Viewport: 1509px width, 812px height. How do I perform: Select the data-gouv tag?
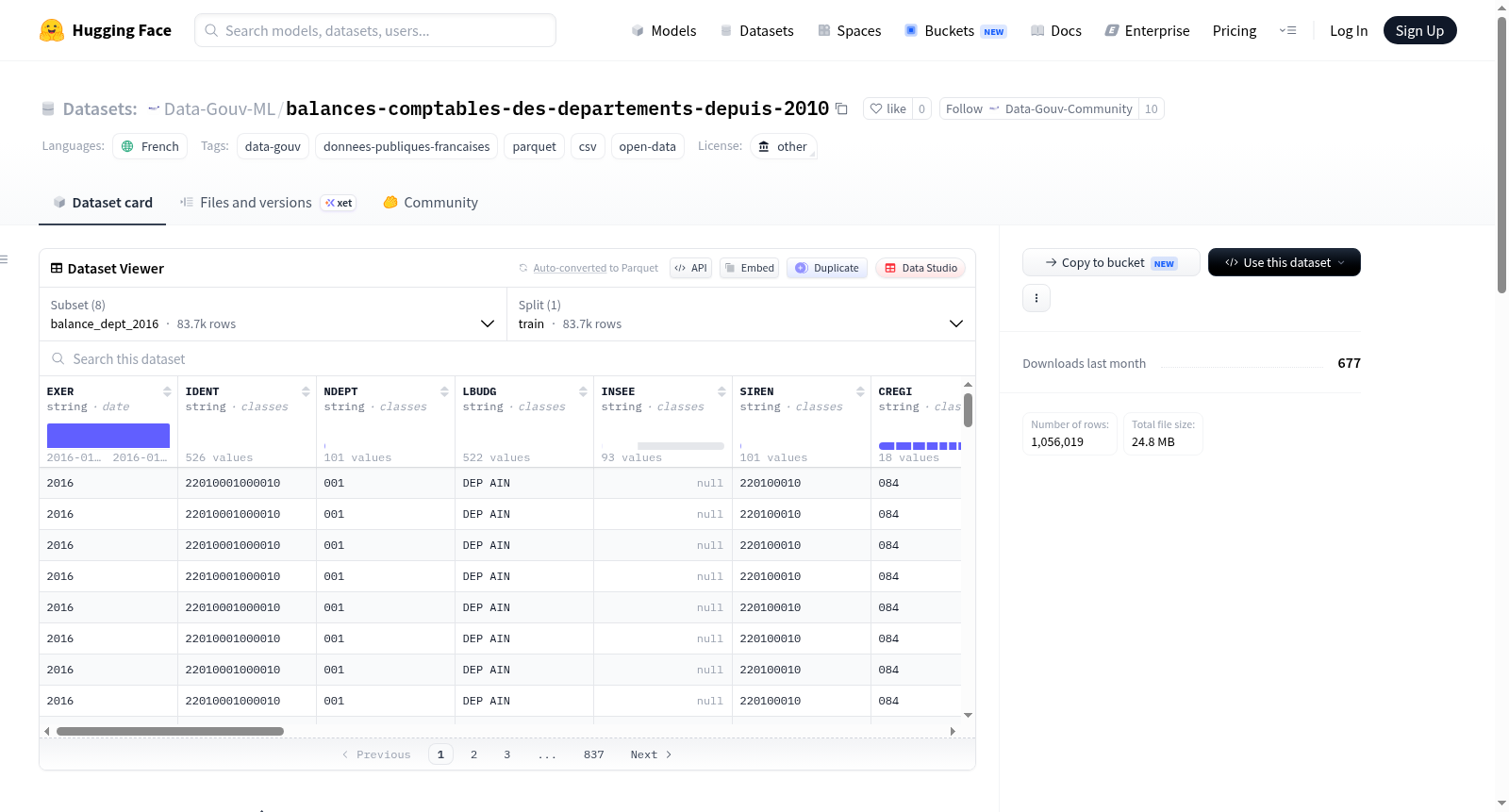pos(273,146)
